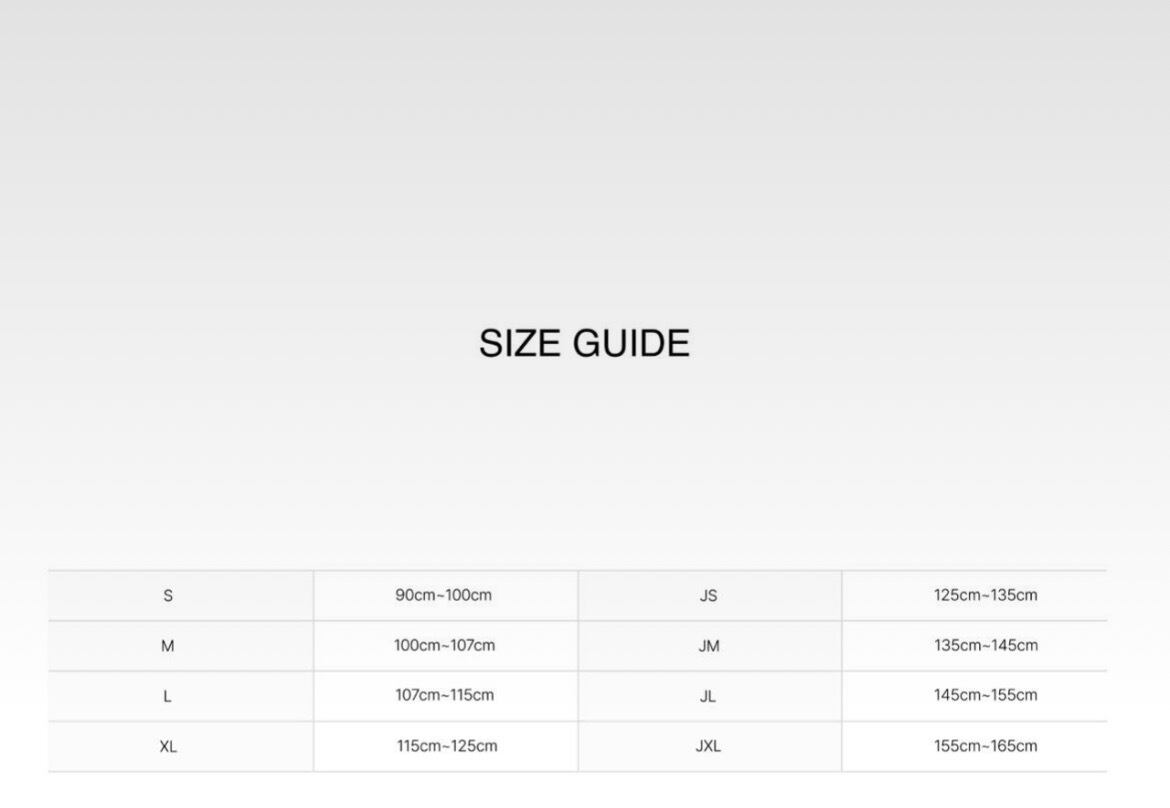Select the JS size label cell
This screenshot has width=1170, height=808.
(x=708, y=596)
